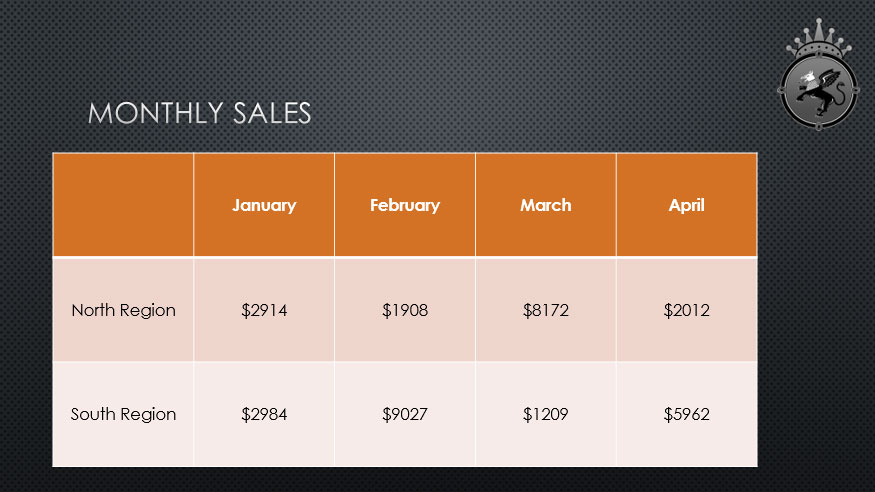Select the $1908 table cell
875x492 pixels.
pyautogui.click(x=405, y=310)
